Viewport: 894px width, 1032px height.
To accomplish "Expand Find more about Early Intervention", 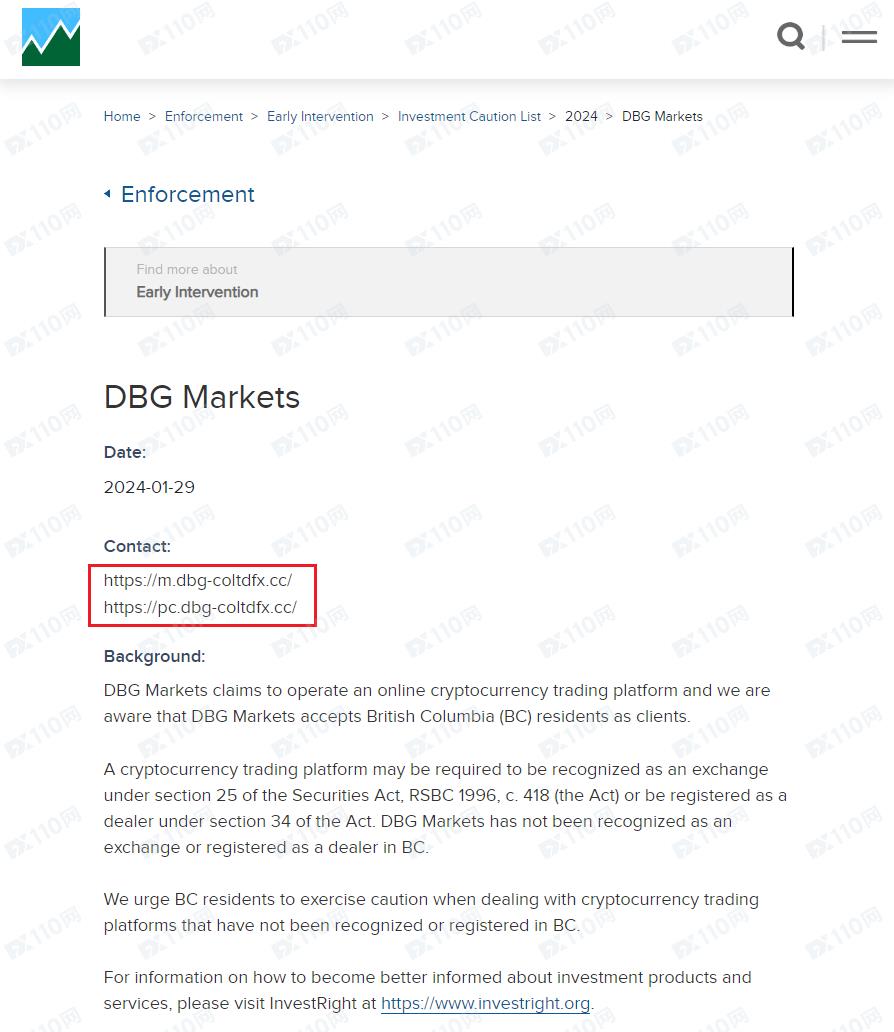I will tap(448, 282).
